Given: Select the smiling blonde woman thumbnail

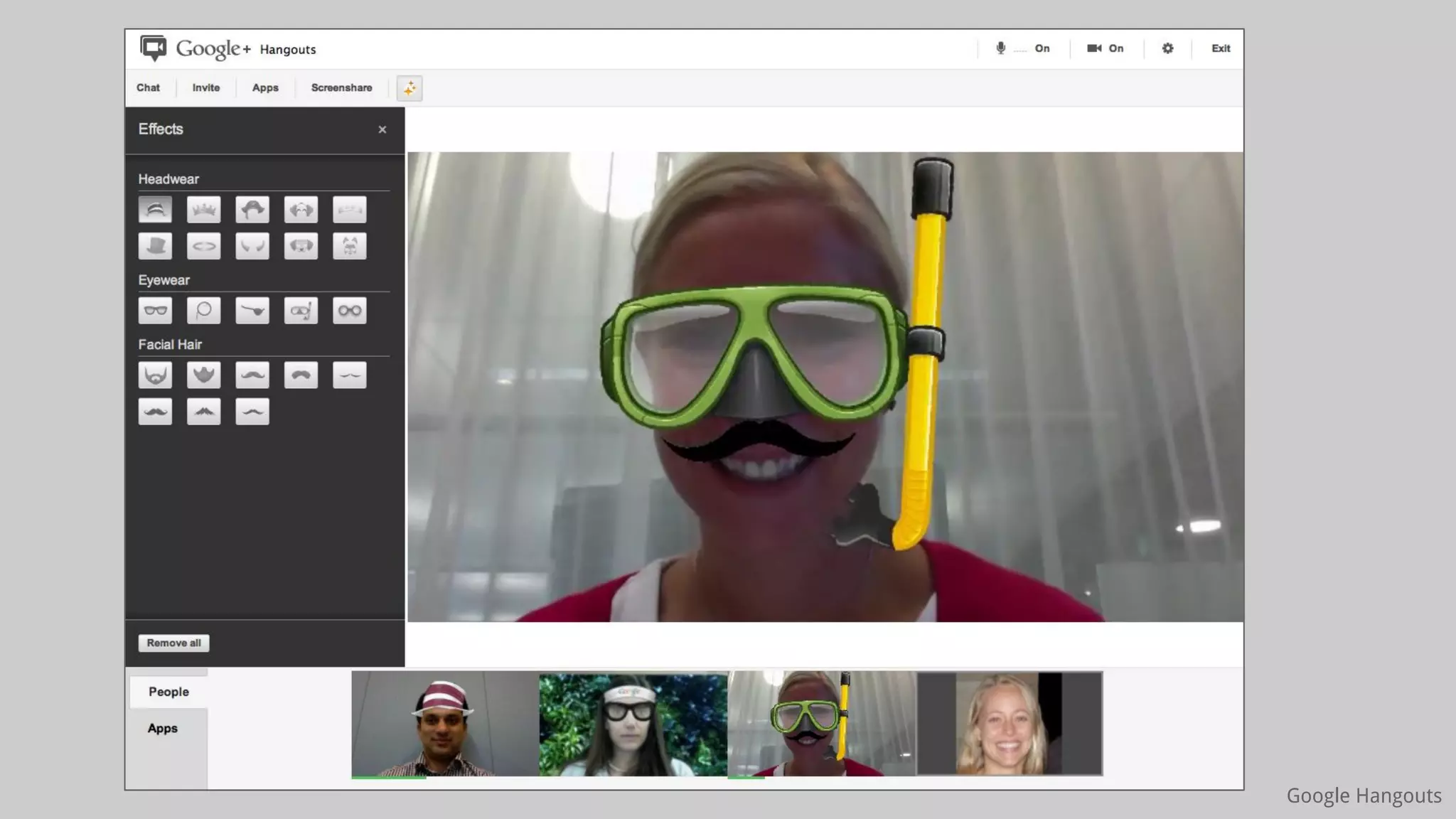Looking at the screenshot, I should coord(1010,724).
